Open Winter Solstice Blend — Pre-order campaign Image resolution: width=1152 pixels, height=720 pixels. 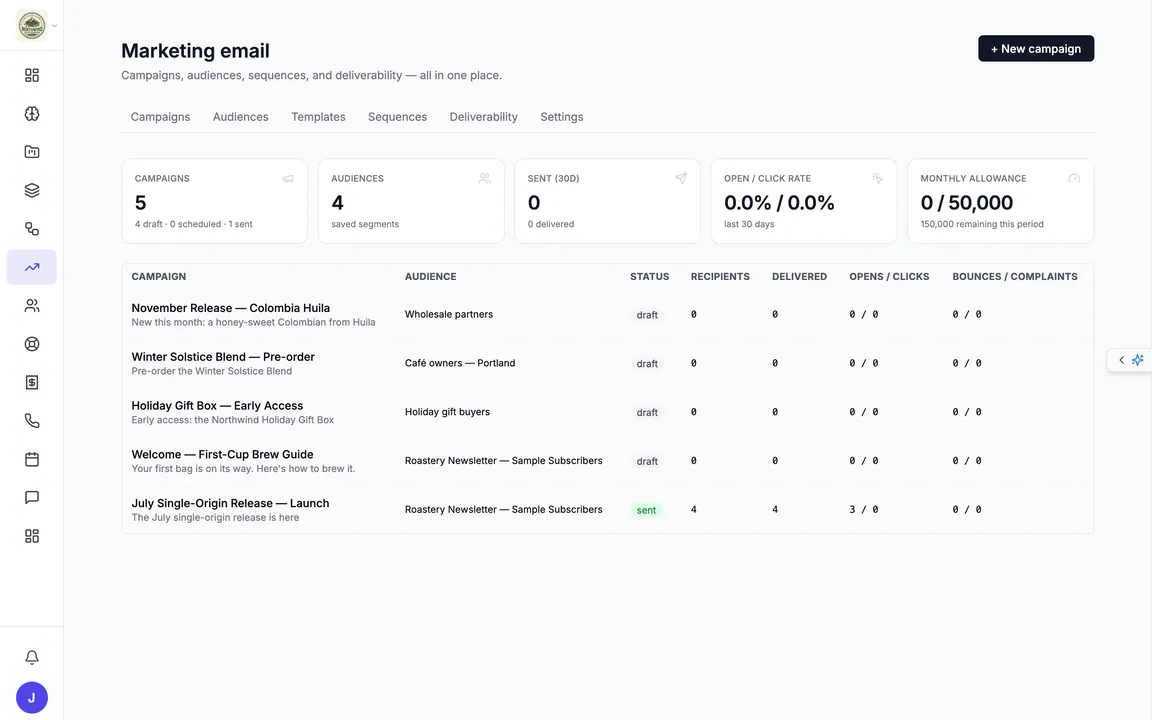click(x=223, y=357)
